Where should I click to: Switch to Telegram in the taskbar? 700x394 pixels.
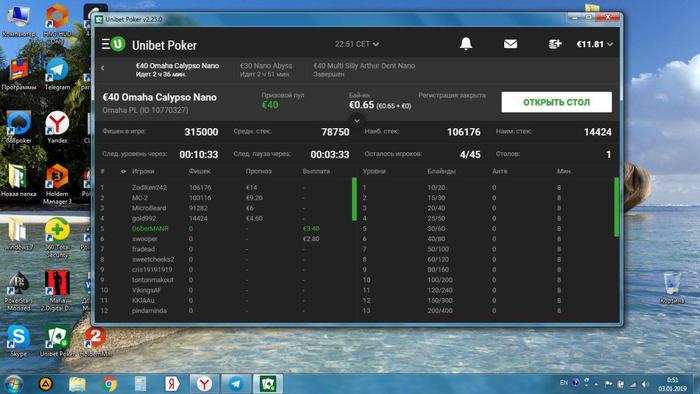[x=236, y=384]
